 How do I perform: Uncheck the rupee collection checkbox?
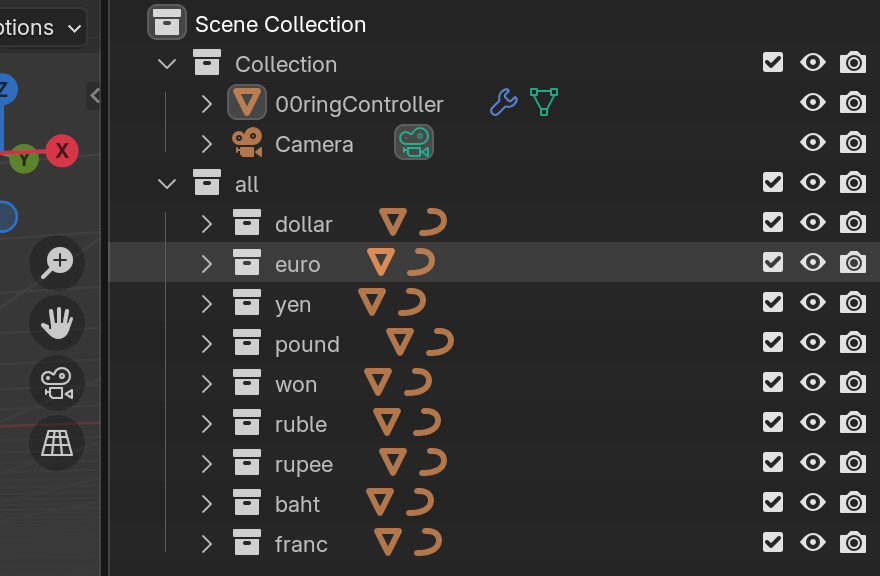pos(773,462)
